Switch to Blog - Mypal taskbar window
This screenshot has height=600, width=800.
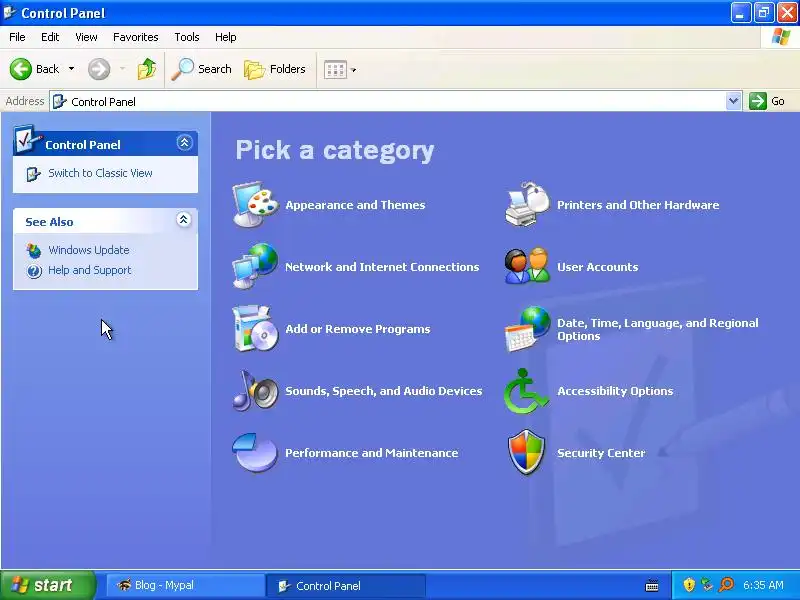click(x=185, y=585)
